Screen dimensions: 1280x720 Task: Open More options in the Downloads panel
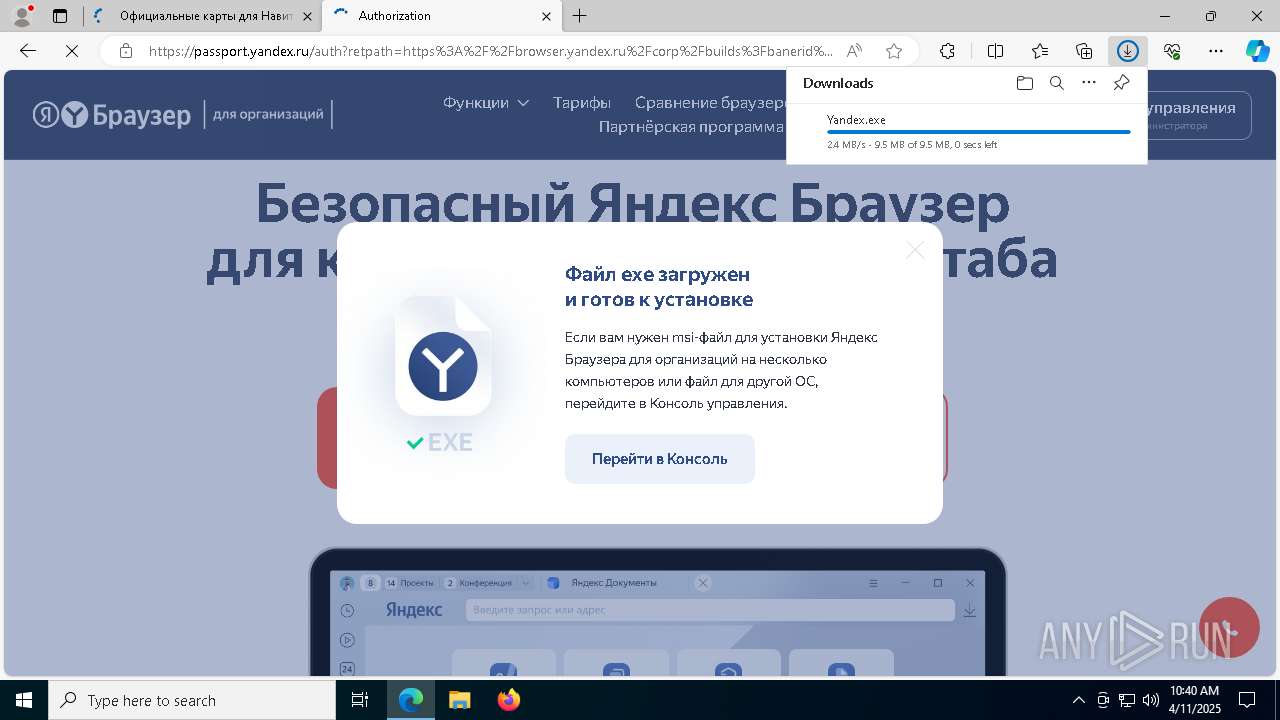1089,83
